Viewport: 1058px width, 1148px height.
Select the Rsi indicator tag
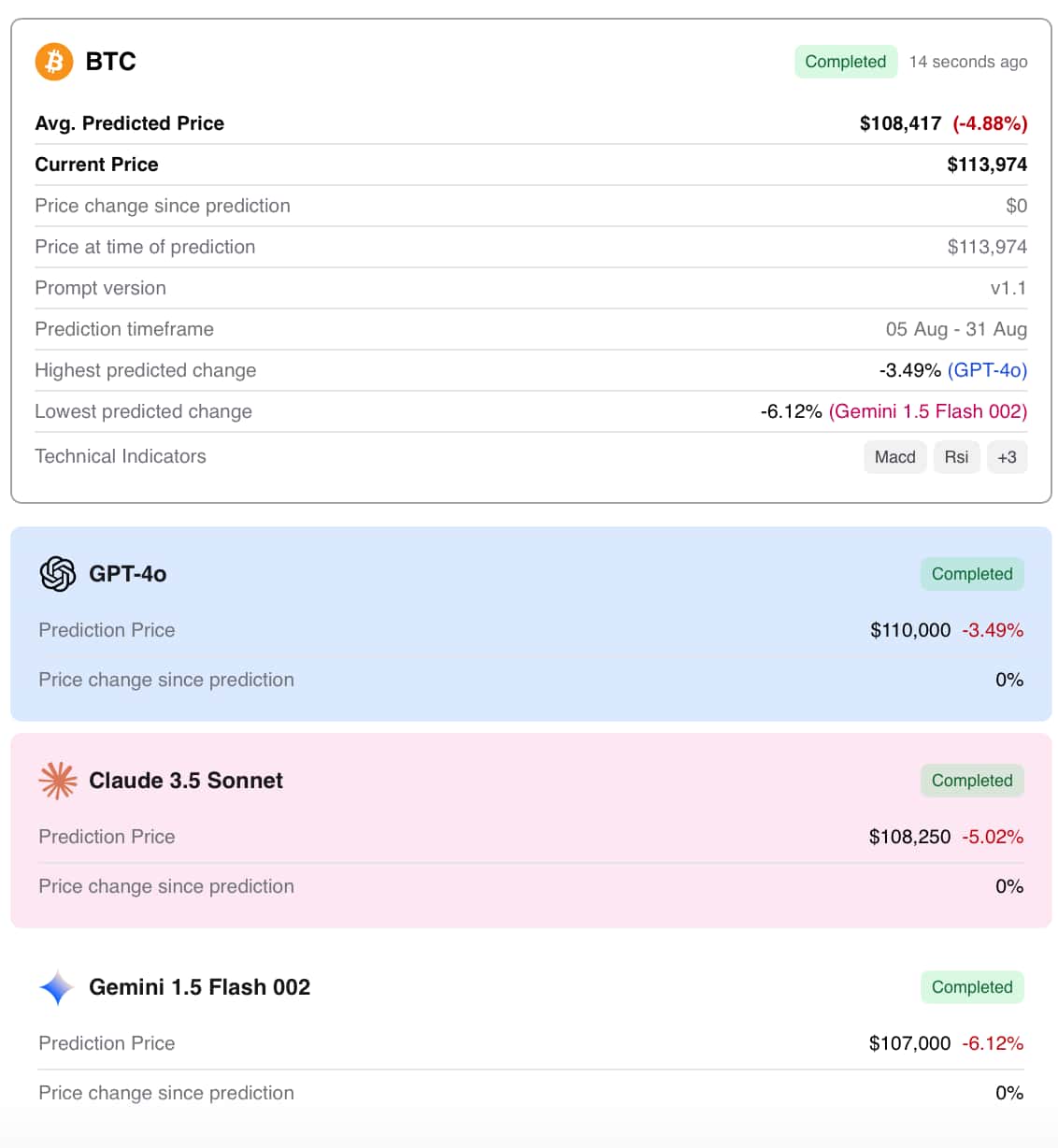pyautogui.click(x=956, y=457)
